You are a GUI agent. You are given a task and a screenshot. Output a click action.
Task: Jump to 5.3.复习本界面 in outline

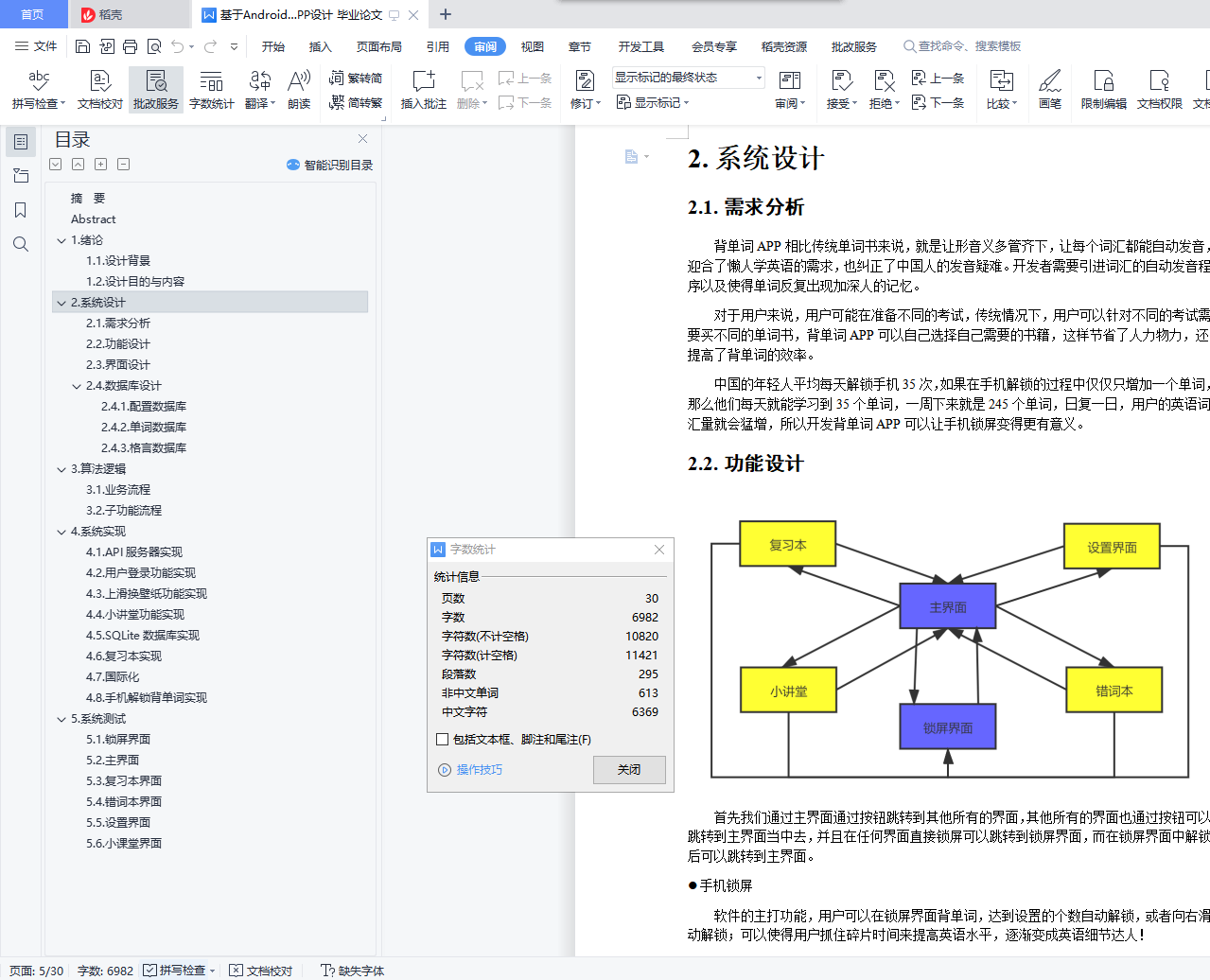coord(124,781)
